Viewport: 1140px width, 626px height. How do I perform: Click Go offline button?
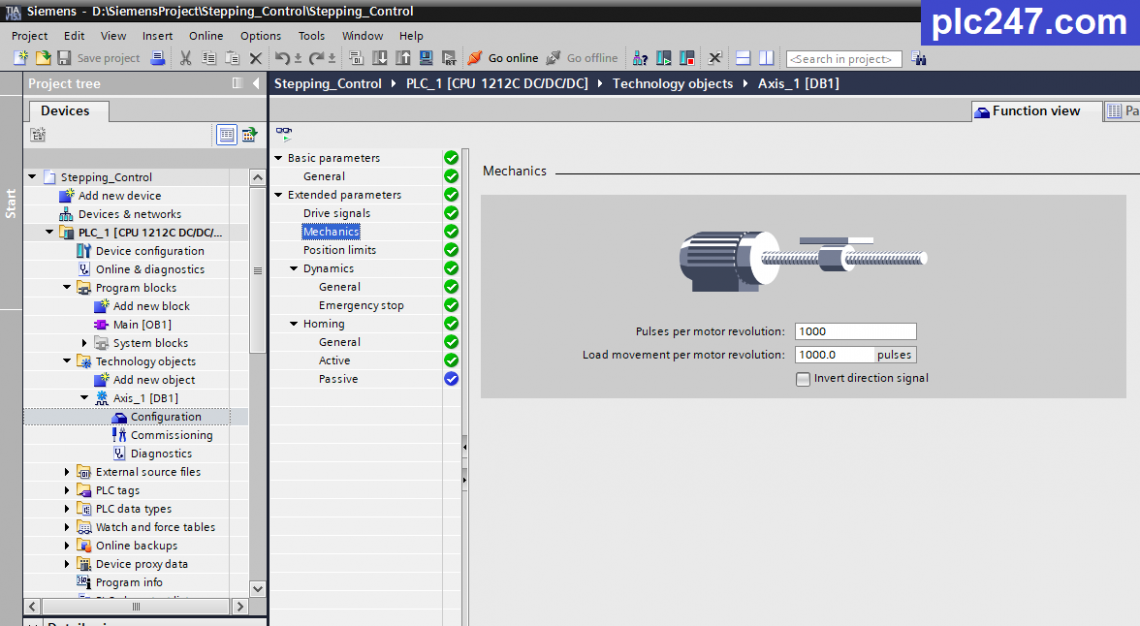[x=582, y=58]
